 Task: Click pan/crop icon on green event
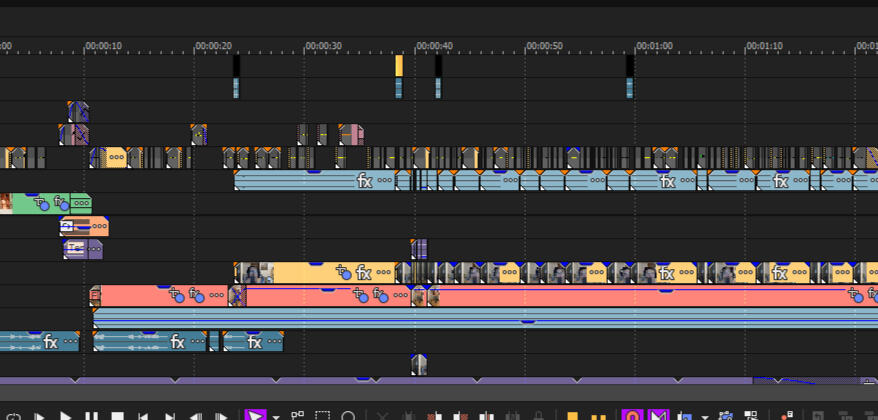pos(42,204)
